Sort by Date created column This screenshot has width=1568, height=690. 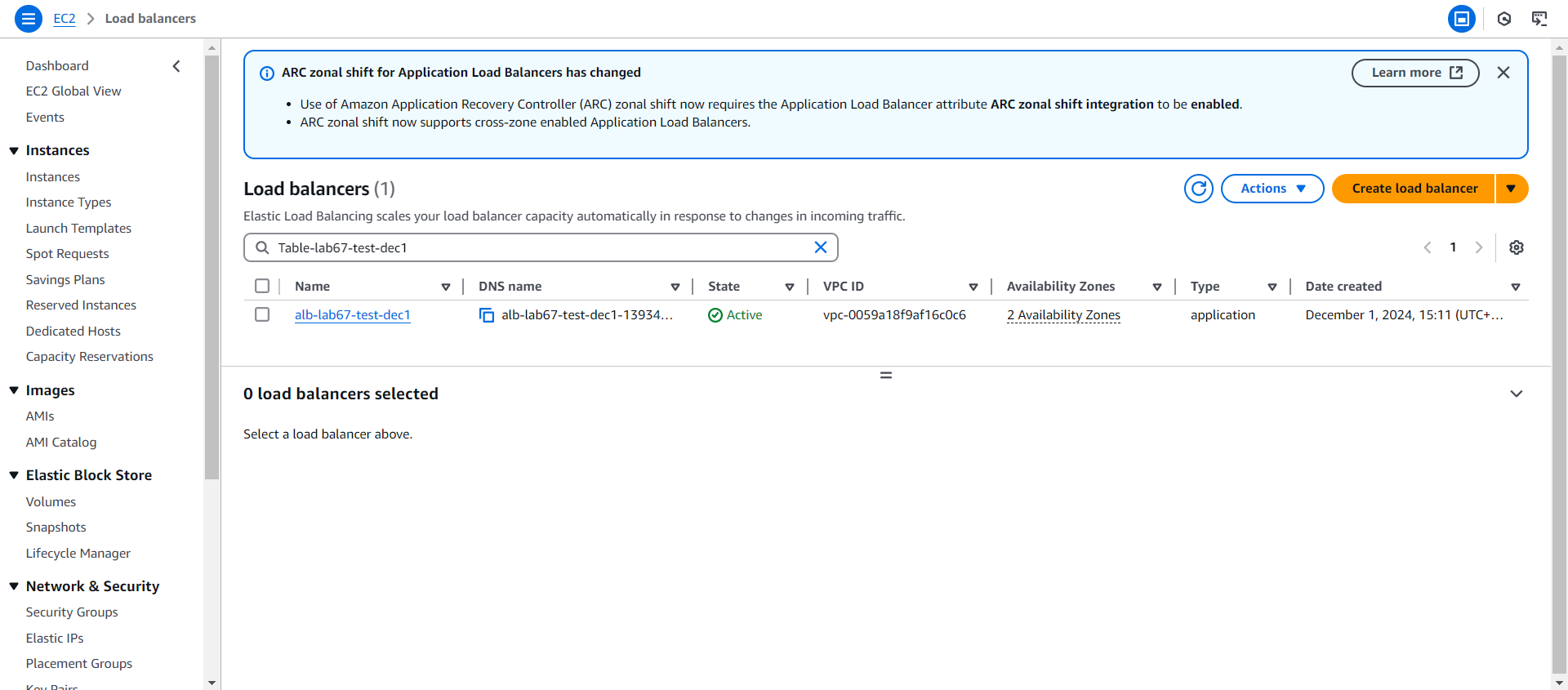pyautogui.click(x=1516, y=287)
